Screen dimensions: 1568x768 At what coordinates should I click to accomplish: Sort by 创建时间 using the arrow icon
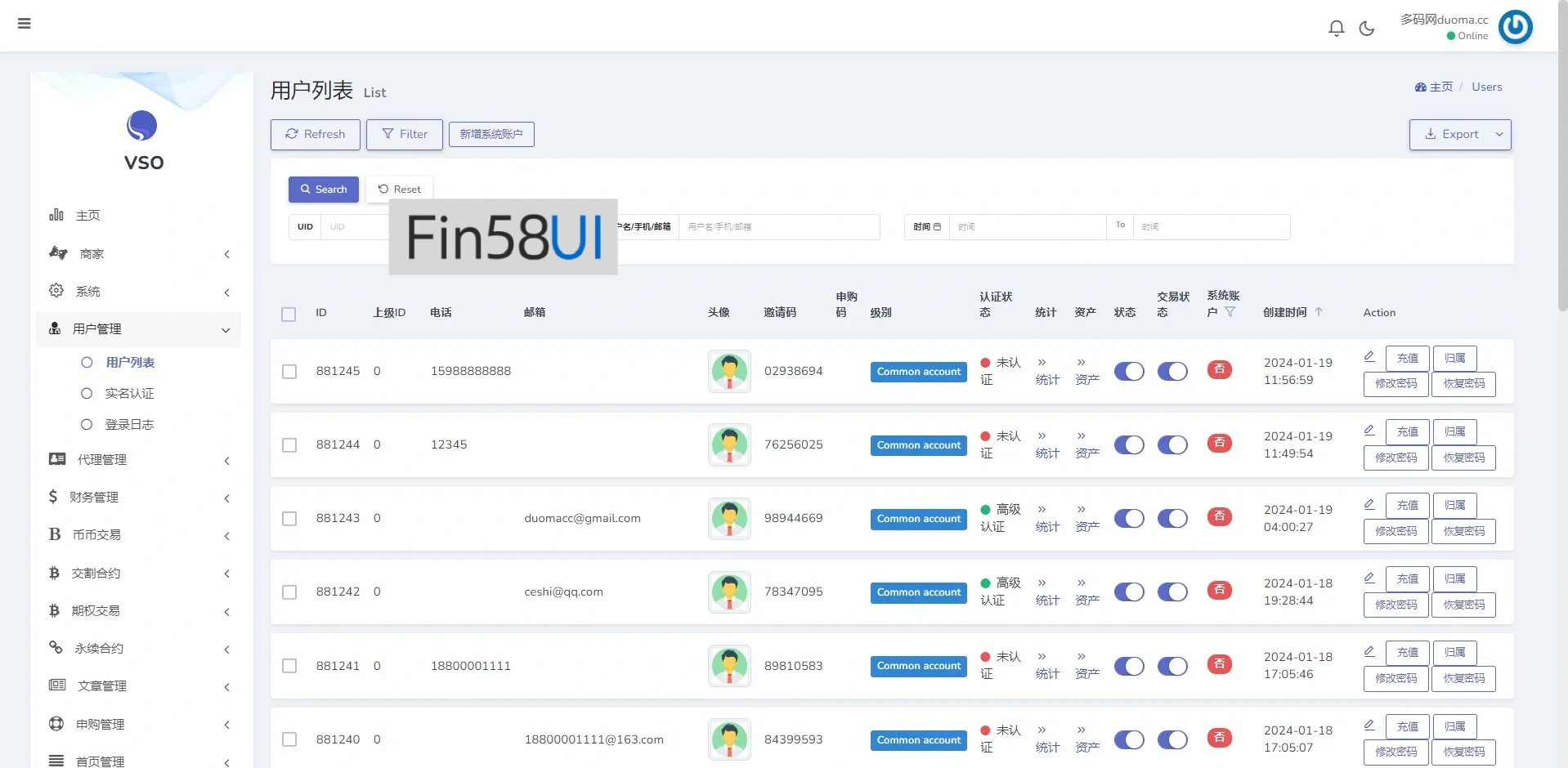pyautogui.click(x=1319, y=312)
